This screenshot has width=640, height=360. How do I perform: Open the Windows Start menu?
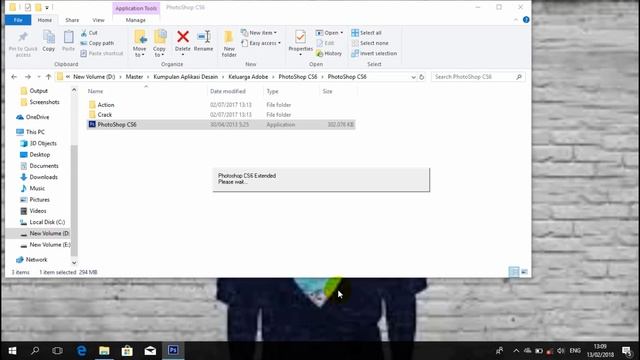click(12, 350)
